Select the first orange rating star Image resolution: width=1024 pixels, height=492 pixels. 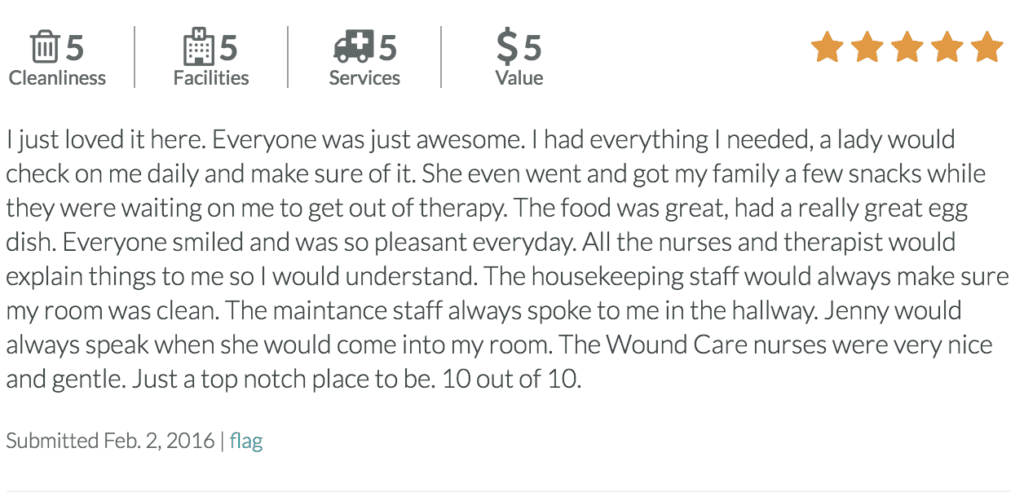827,47
